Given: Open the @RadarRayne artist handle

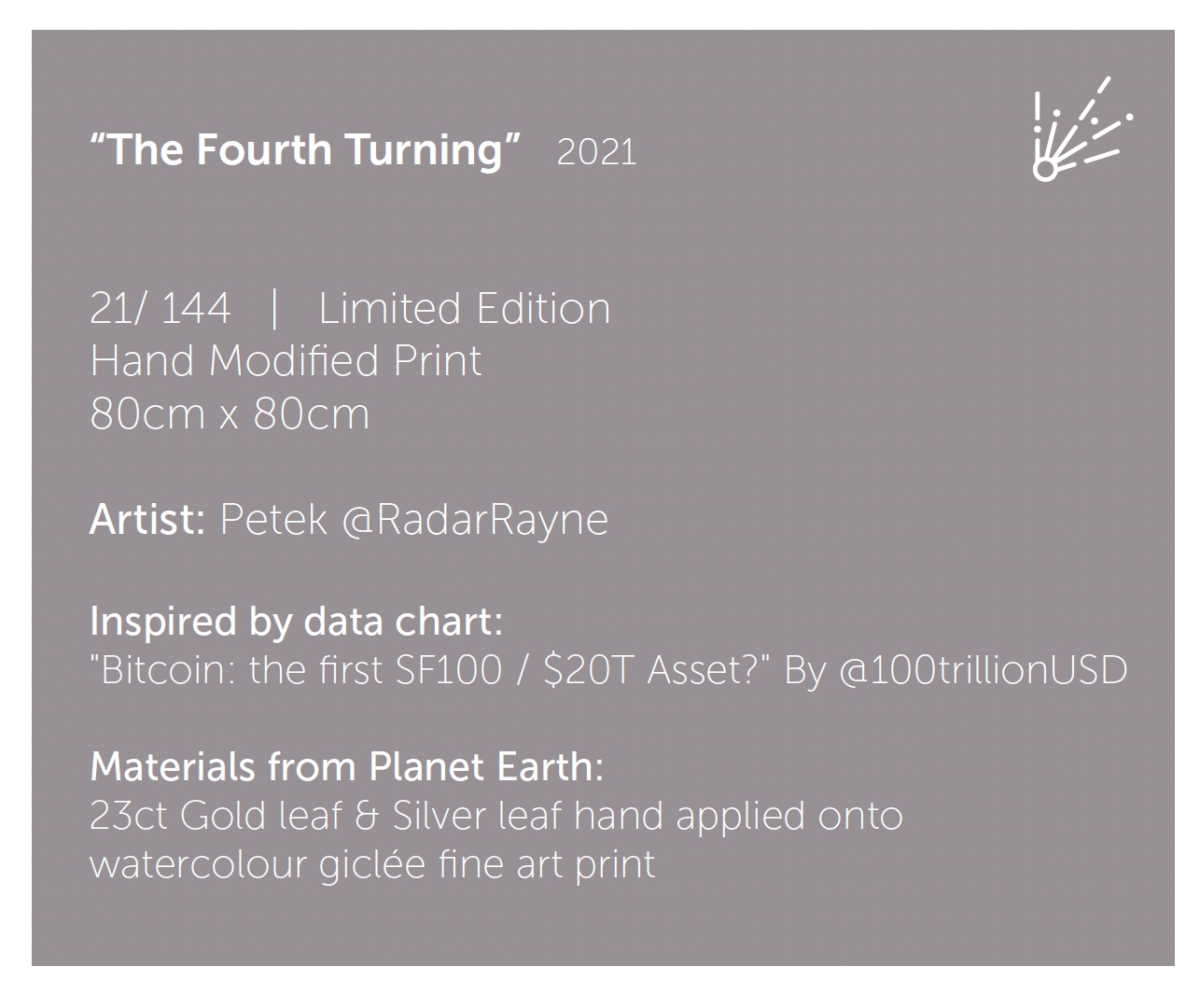Looking at the screenshot, I should tap(475, 521).
